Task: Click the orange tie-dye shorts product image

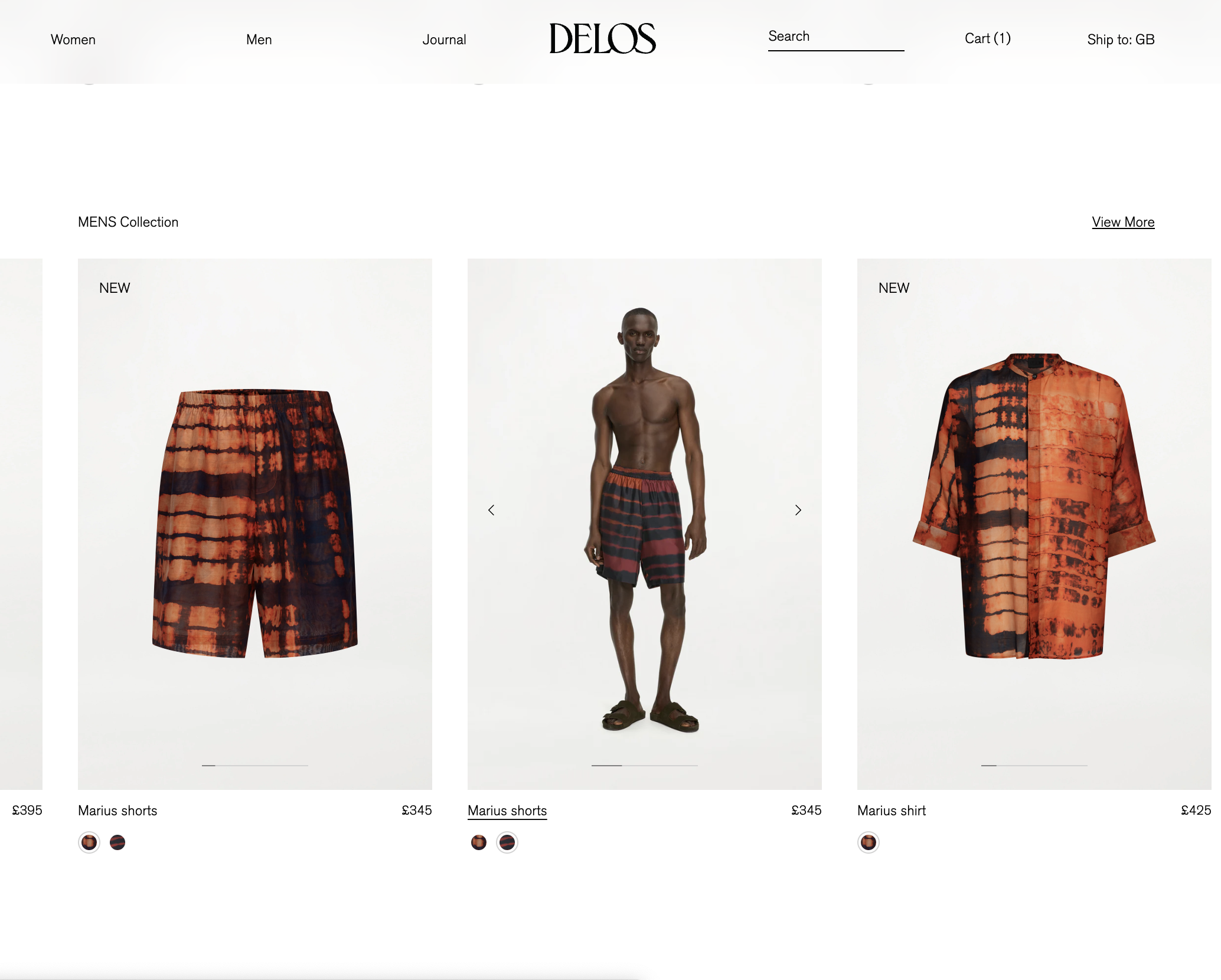Action: [x=255, y=524]
